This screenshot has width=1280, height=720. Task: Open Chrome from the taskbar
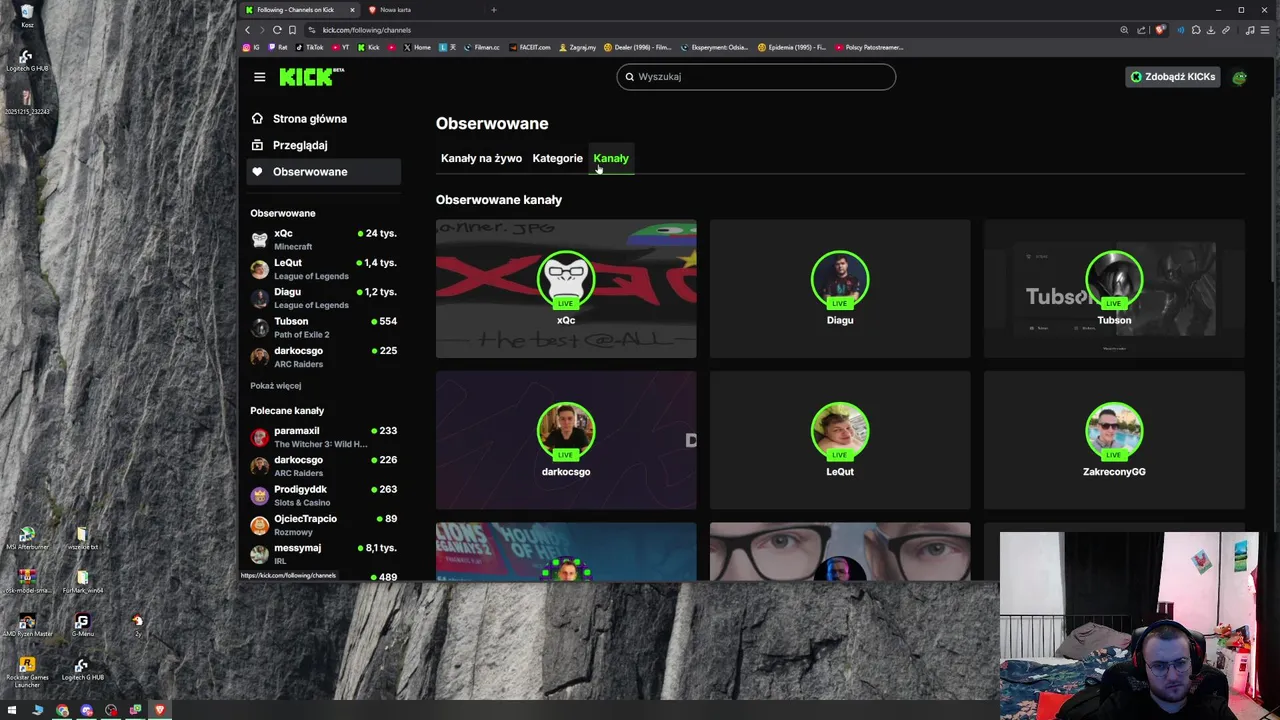click(x=62, y=710)
